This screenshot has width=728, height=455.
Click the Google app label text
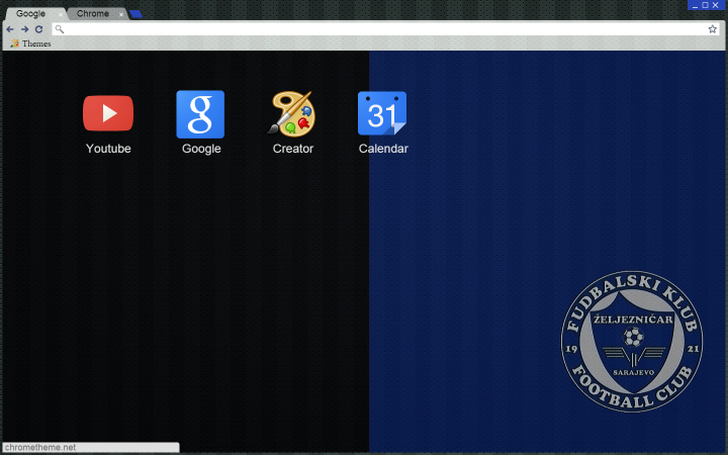(x=202, y=149)
